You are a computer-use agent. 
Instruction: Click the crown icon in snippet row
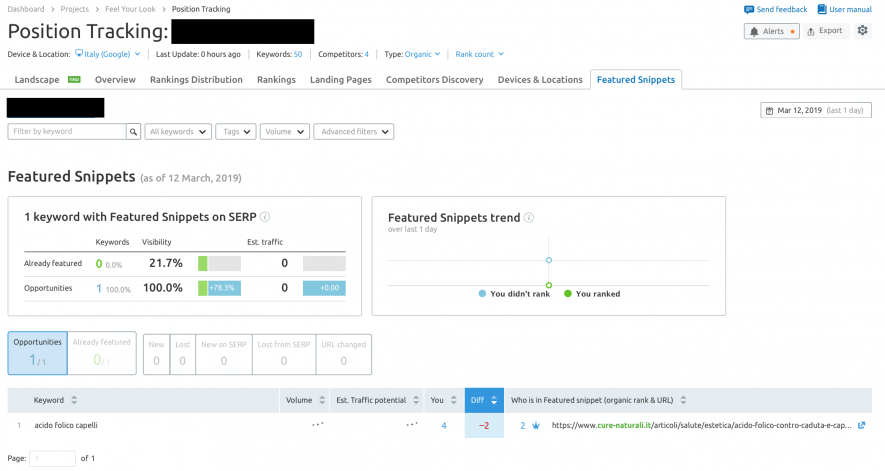click(536, 426)
